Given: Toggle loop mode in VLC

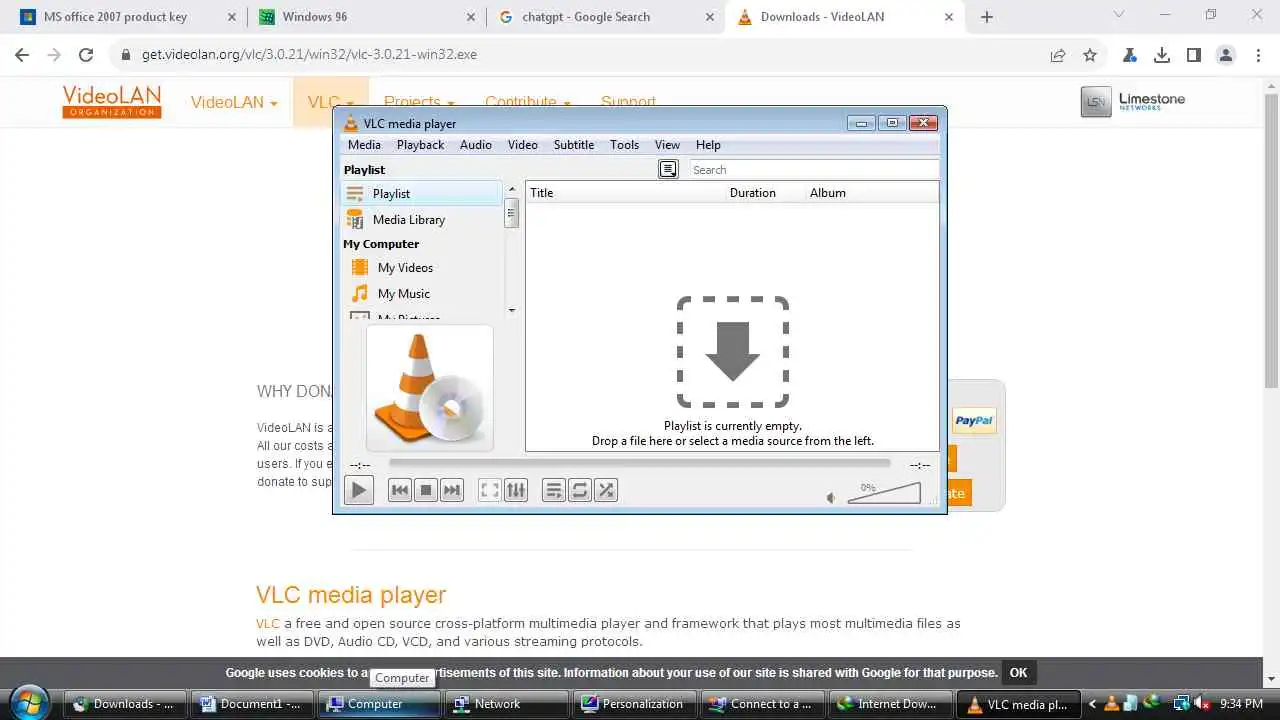Looking at the screenshot, I should click(580, 490).
